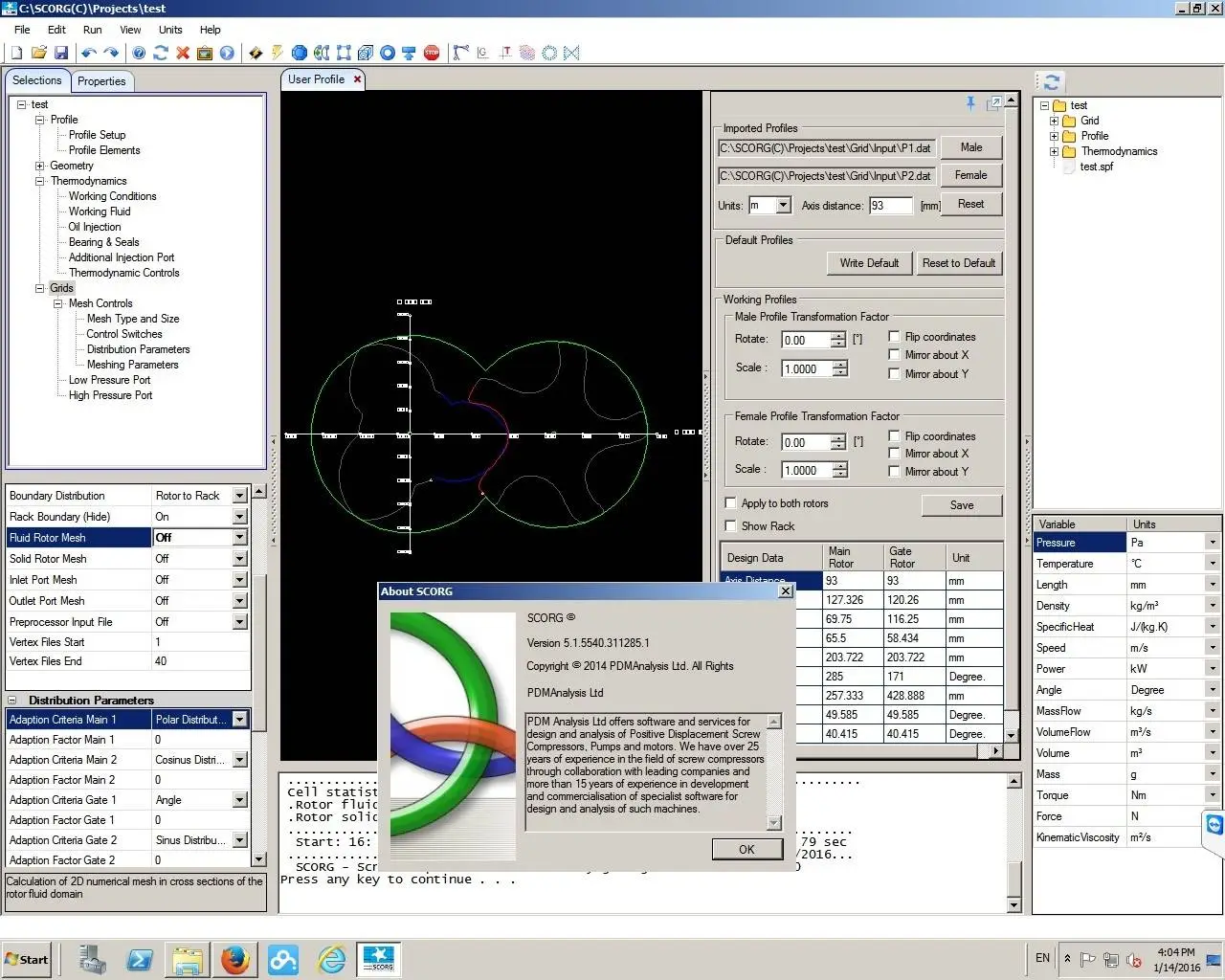Open the Units menu
Viewport: 1225px width, 980px height.
170,30
